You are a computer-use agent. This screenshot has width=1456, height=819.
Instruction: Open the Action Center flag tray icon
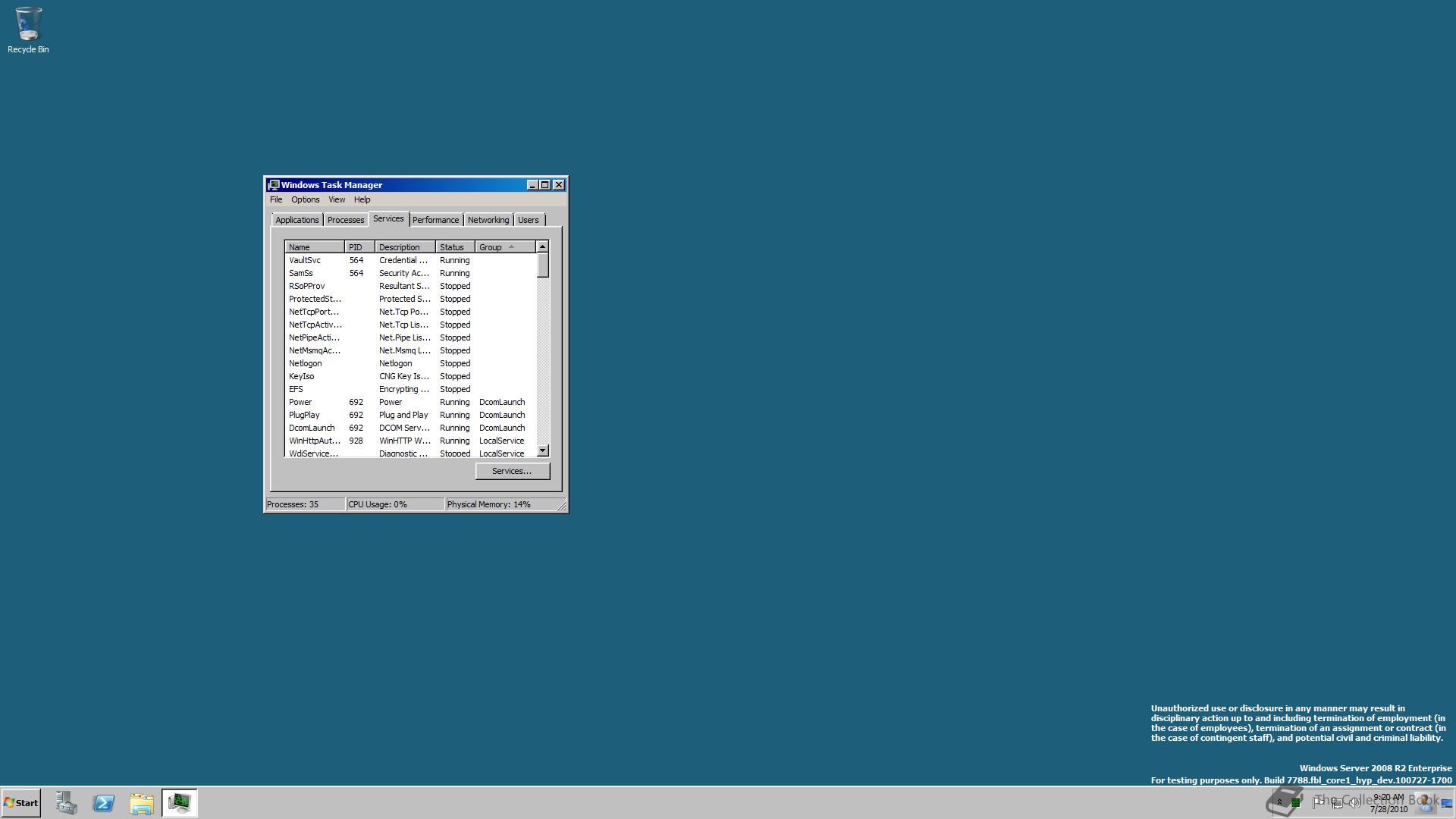(x=1317, y=802)
